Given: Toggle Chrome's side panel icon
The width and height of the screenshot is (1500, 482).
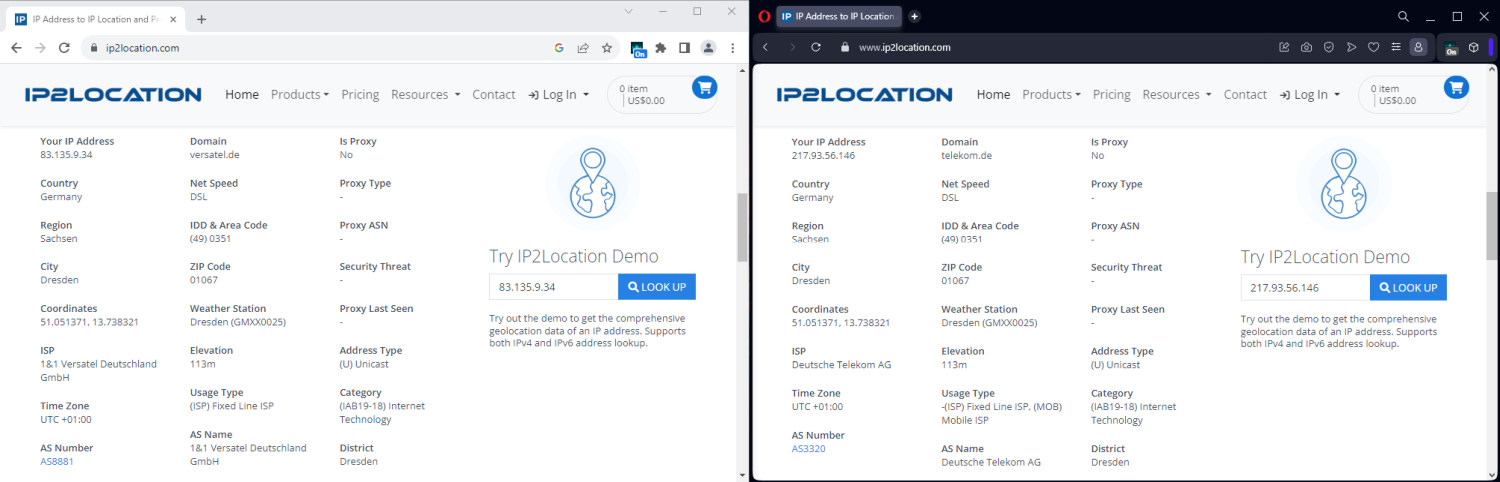Looking at the screenshot, I should pos(684,47).
